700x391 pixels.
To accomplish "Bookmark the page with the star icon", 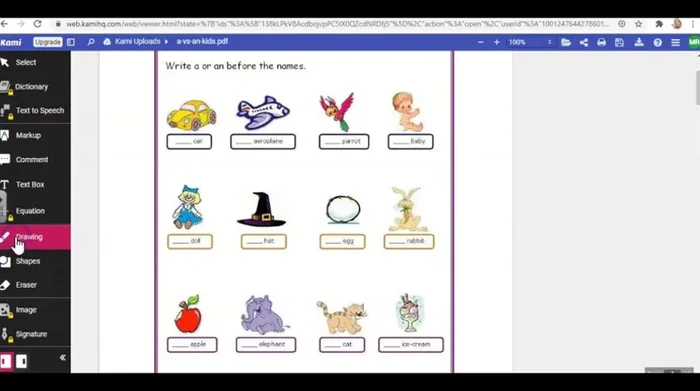I will click(639, 24).
